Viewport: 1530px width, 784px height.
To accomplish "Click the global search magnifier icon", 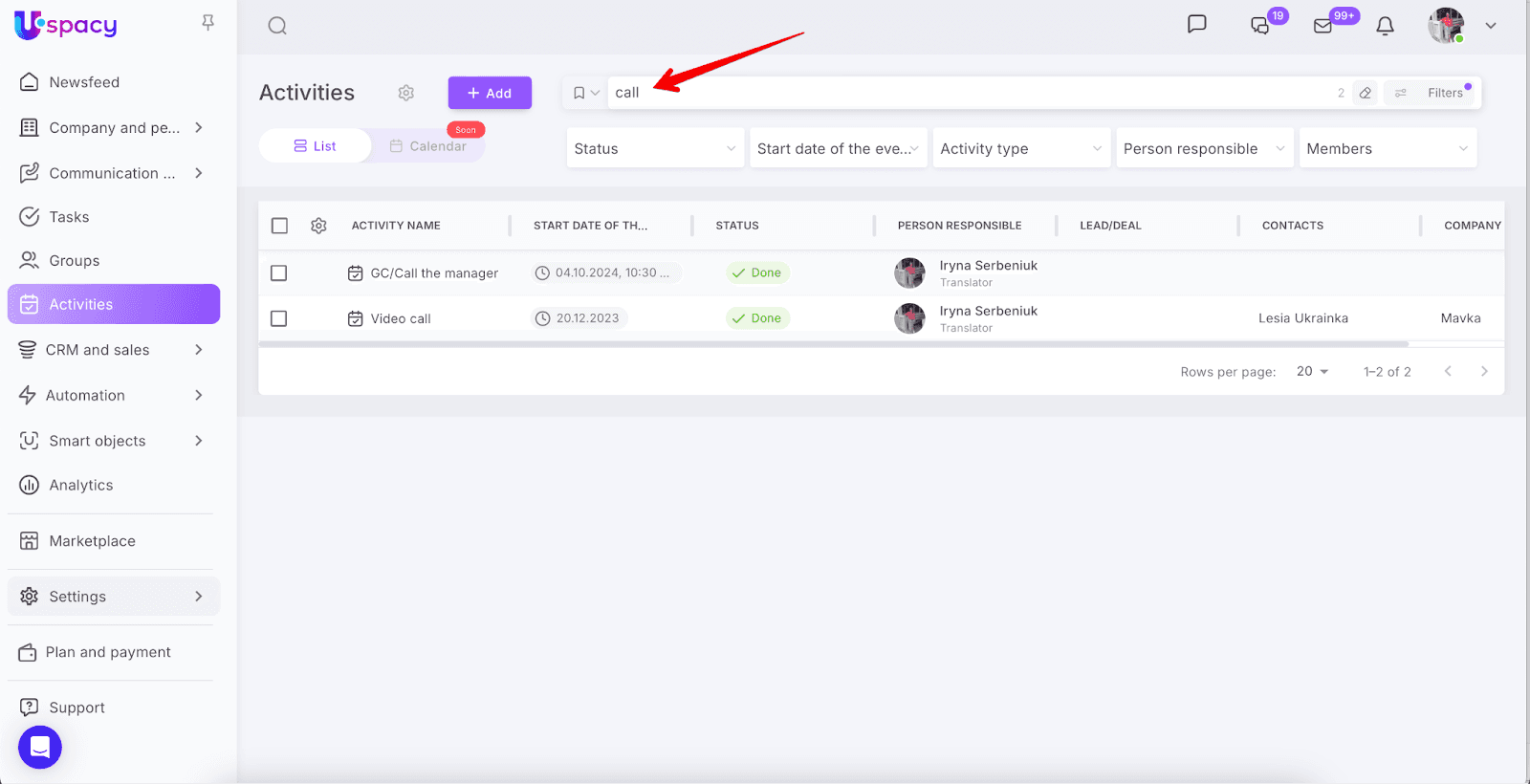I will click(277, 26).
